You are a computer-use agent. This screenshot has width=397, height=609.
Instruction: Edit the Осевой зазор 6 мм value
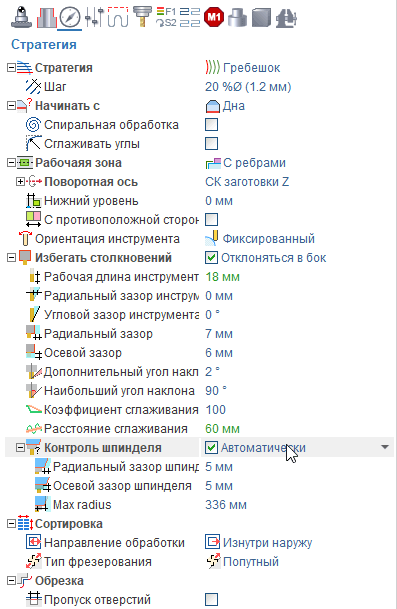pyautogui.click(x=219, y=353)
